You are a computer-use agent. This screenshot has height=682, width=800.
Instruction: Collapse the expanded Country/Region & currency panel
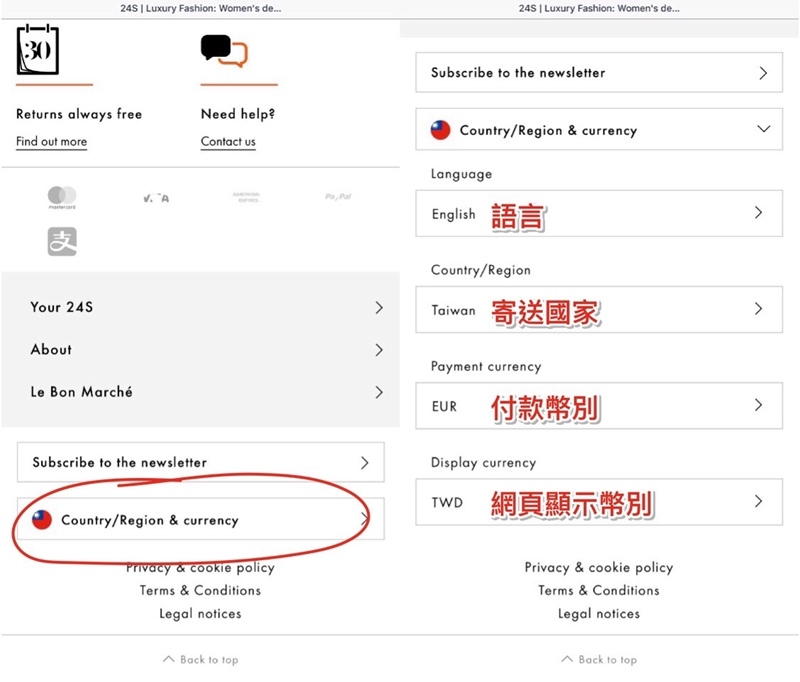(599, 129)
